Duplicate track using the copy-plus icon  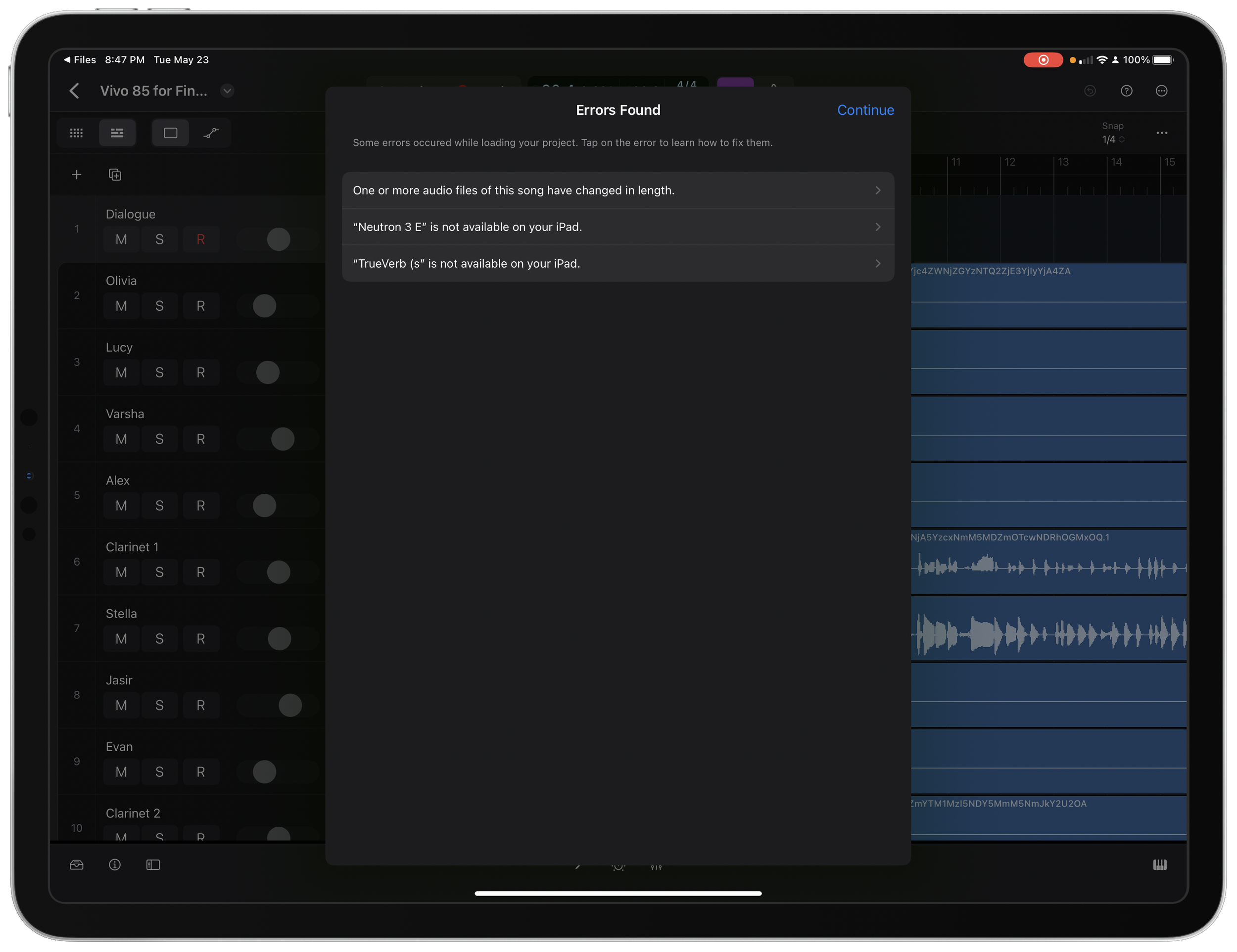point(115,175)
